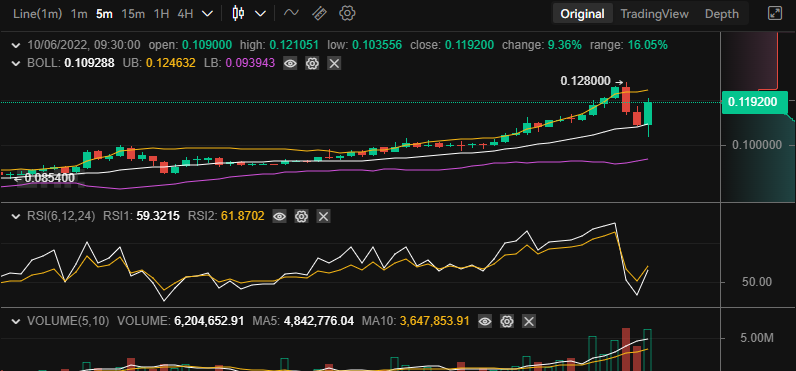Image resolution: width=796 pixels, height=371 pixels.
Task: Open the indicators line icon
Action: point(291,13)
